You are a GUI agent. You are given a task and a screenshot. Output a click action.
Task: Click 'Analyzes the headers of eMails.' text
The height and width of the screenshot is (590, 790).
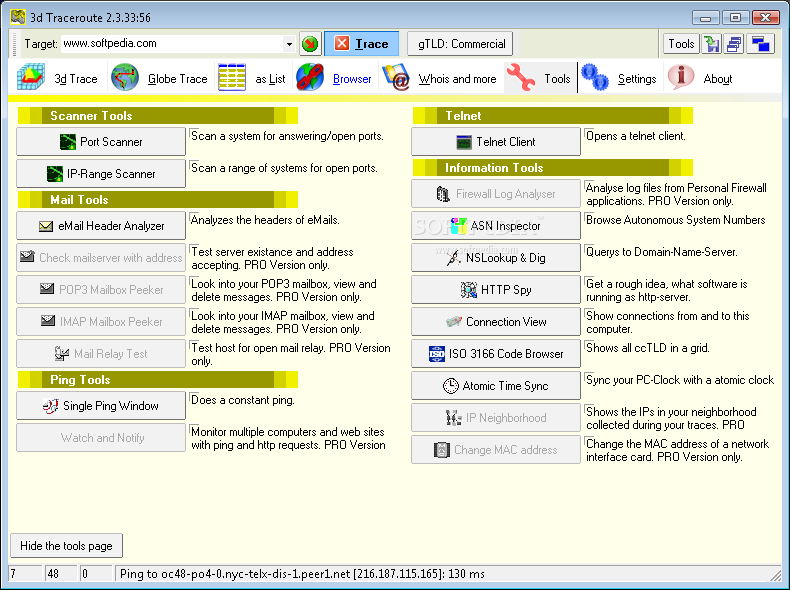point(265,220)
